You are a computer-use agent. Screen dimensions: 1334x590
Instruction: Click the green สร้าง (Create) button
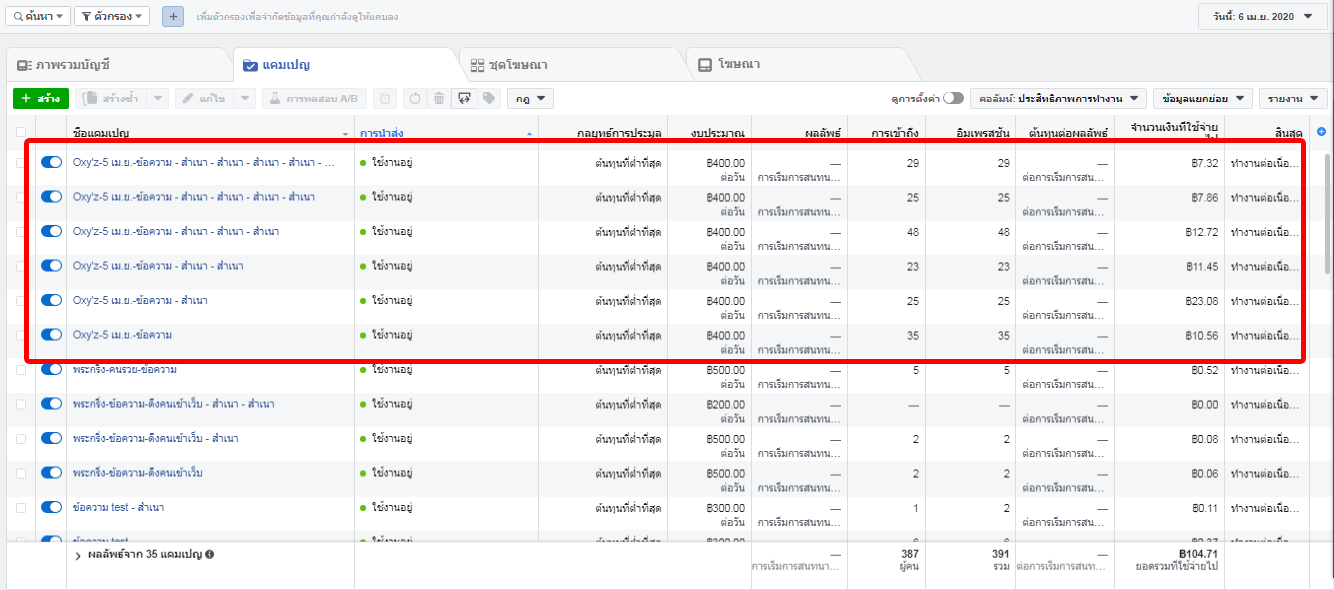[40, 98]
